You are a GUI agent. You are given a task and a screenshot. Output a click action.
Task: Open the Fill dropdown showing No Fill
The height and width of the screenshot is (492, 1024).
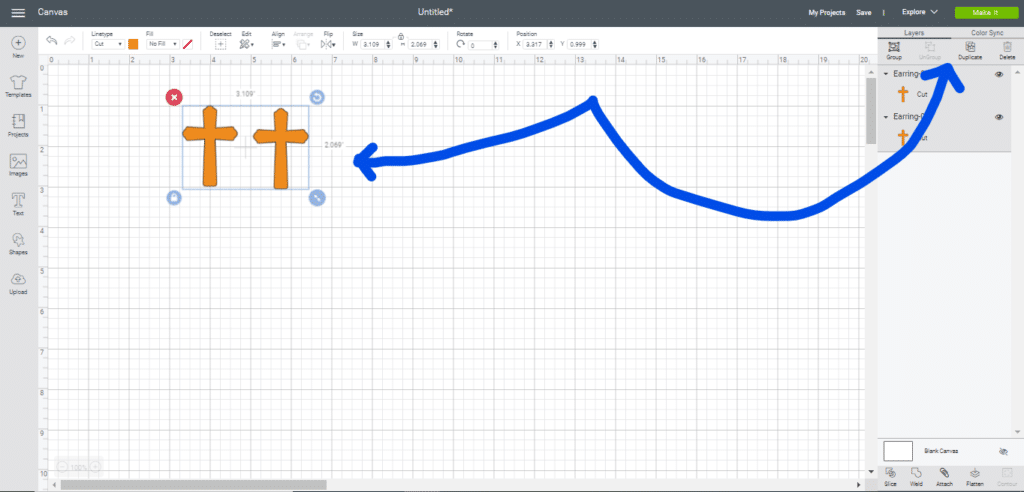161,44
